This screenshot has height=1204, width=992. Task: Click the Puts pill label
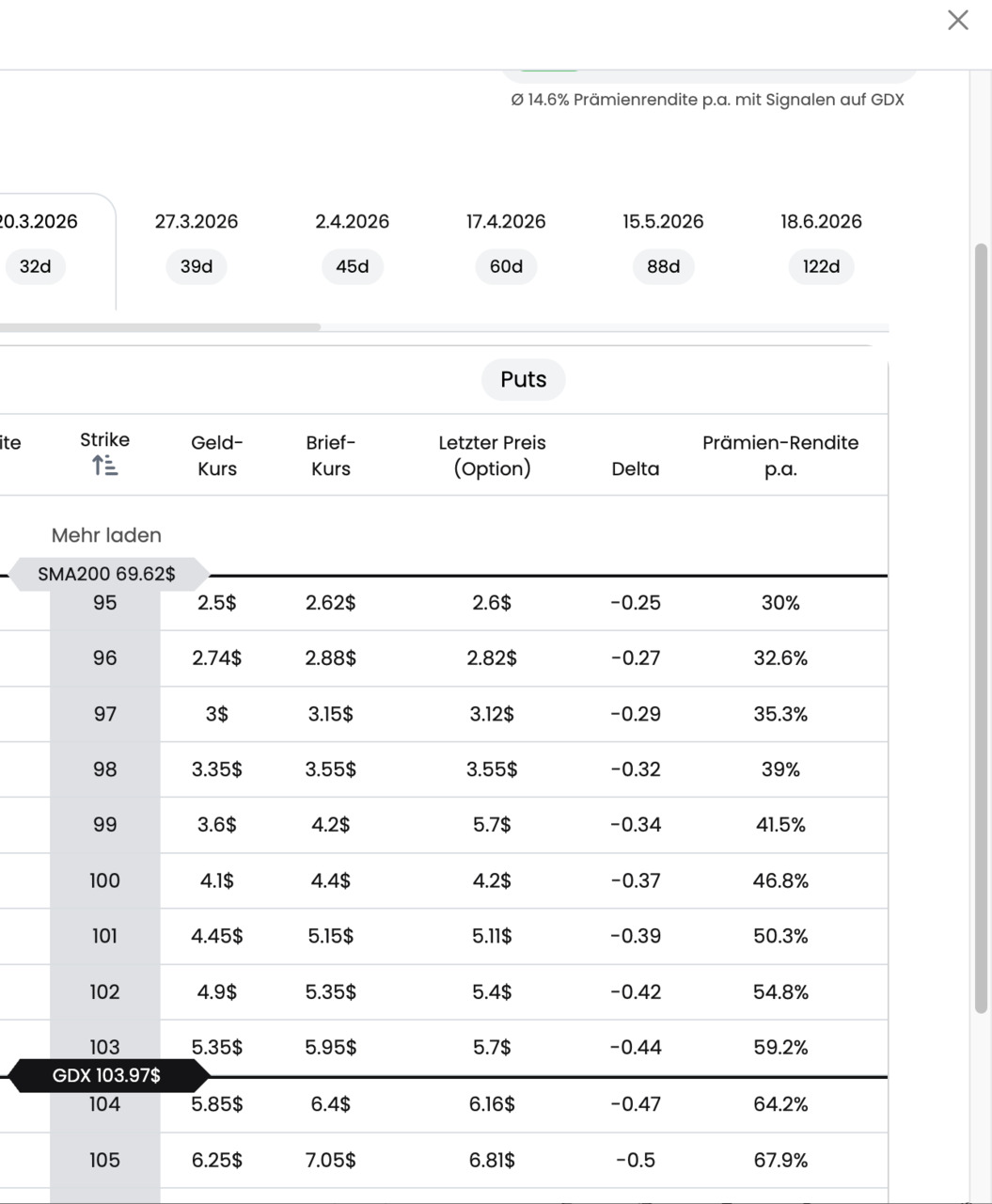click(523, 379)
